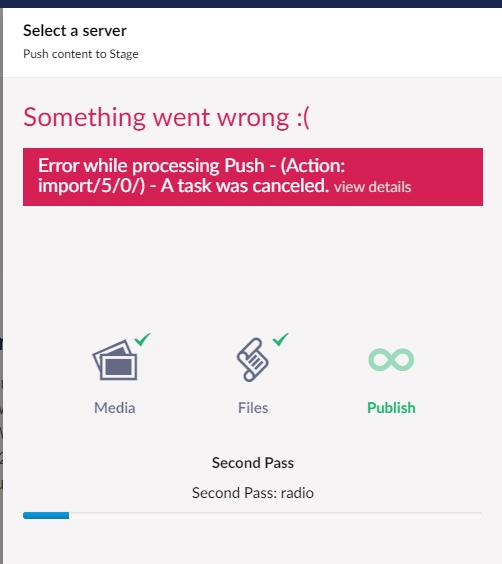The height and width of the screenshot is (564, 502).
Task: Click the green checkmark beside Media icon
Action: (142, 340)
